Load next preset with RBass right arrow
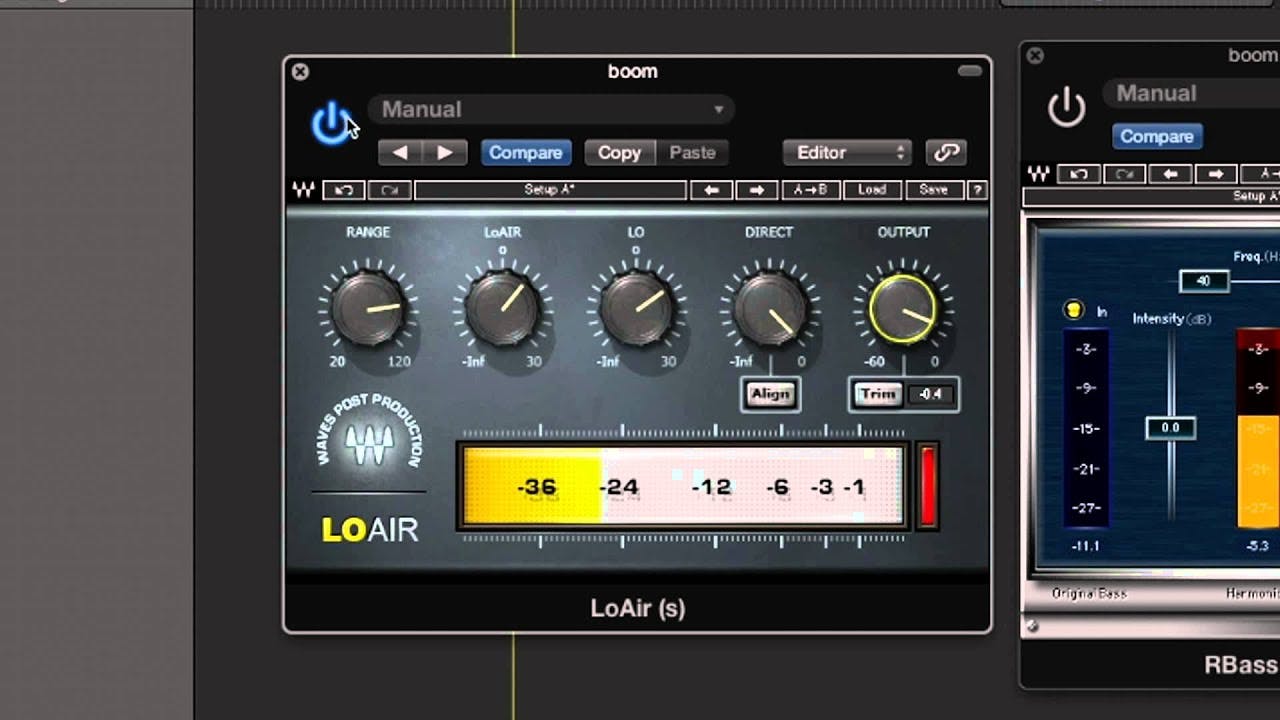This screenshot has width=1280, height=720. tap(1216, 173)
